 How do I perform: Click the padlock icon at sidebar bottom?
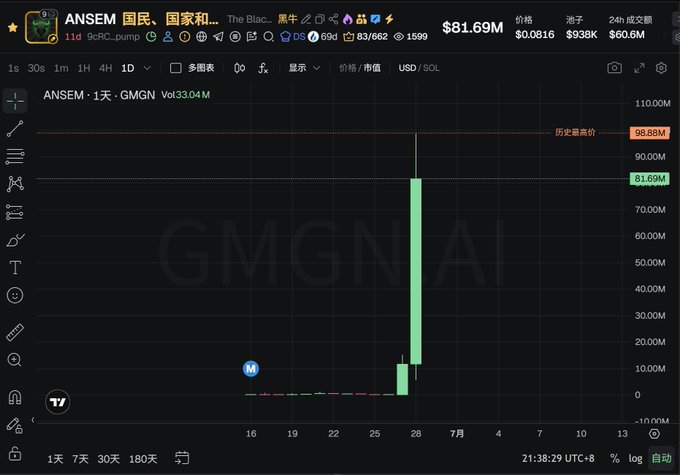pos(15,453)
